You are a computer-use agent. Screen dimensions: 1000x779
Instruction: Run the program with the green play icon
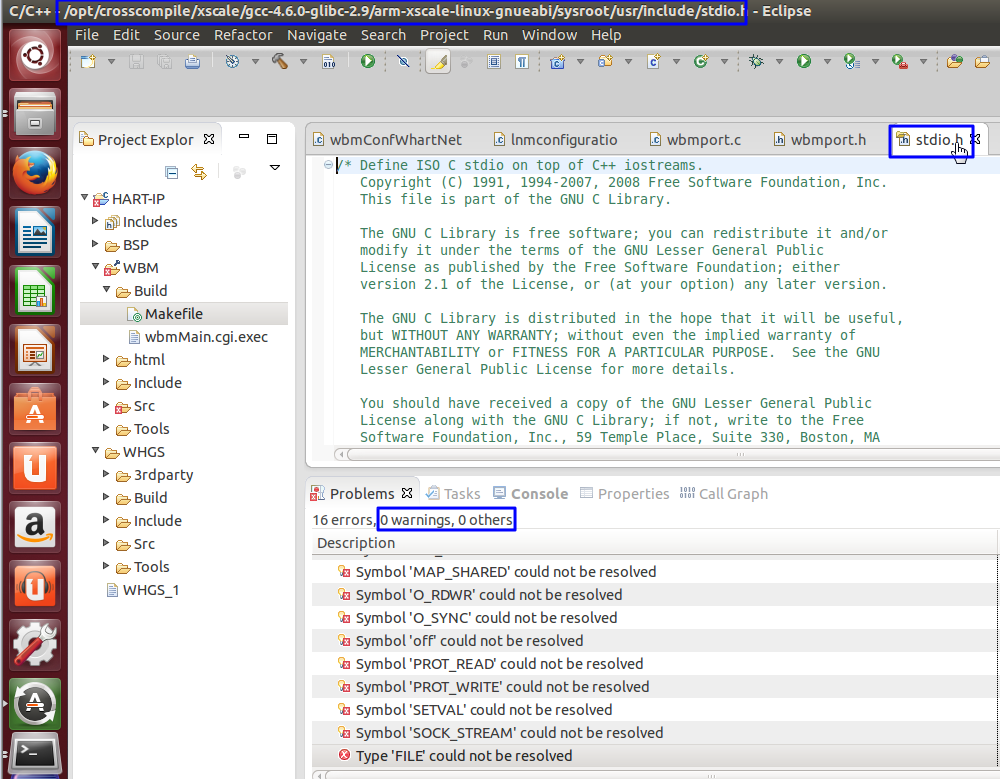pyautogui.click(x=804, y=61)
